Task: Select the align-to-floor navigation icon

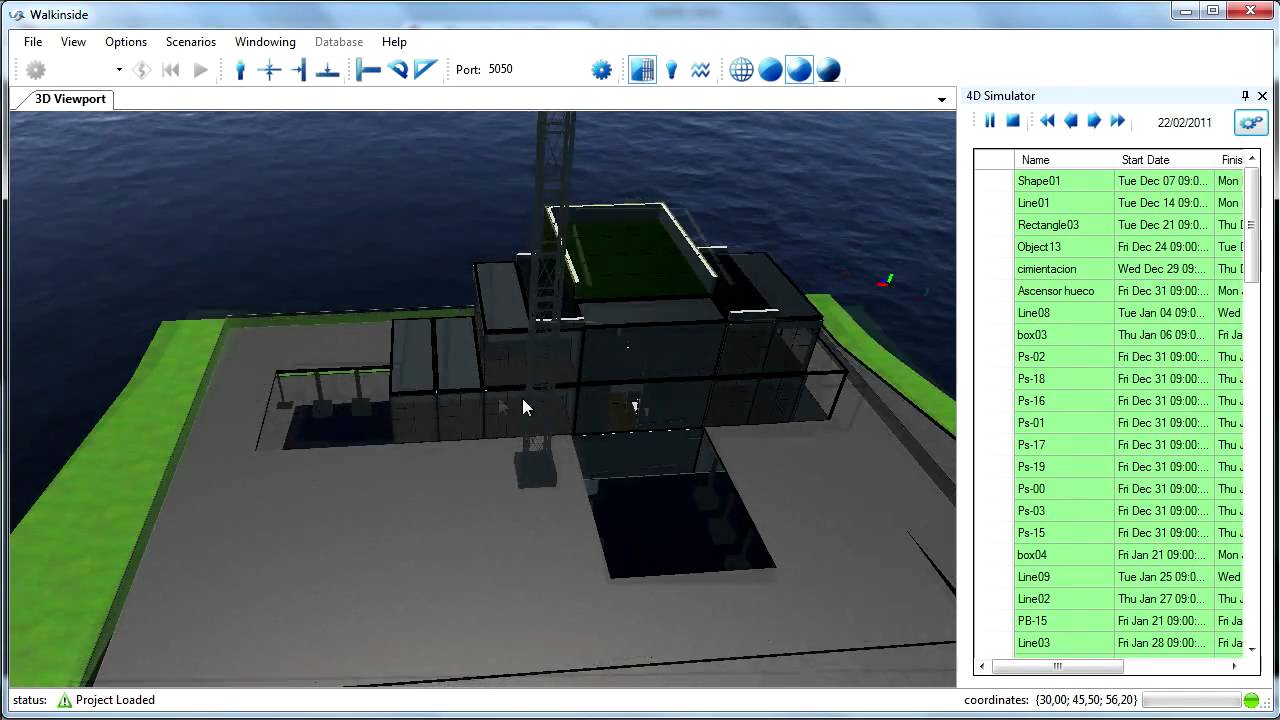Action: tap(327, 70)
